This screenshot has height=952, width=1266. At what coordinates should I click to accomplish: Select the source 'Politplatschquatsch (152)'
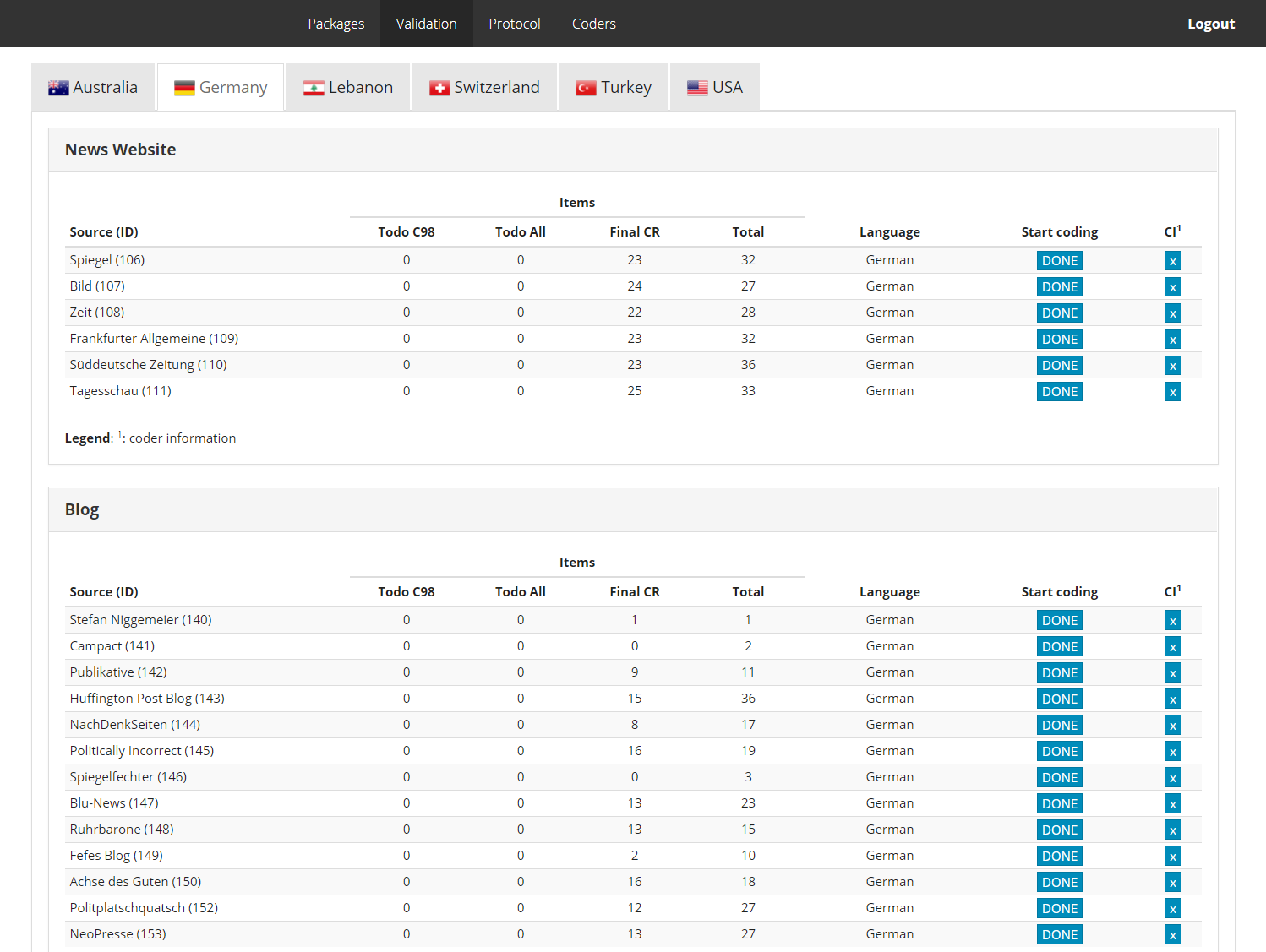(144, 908)
